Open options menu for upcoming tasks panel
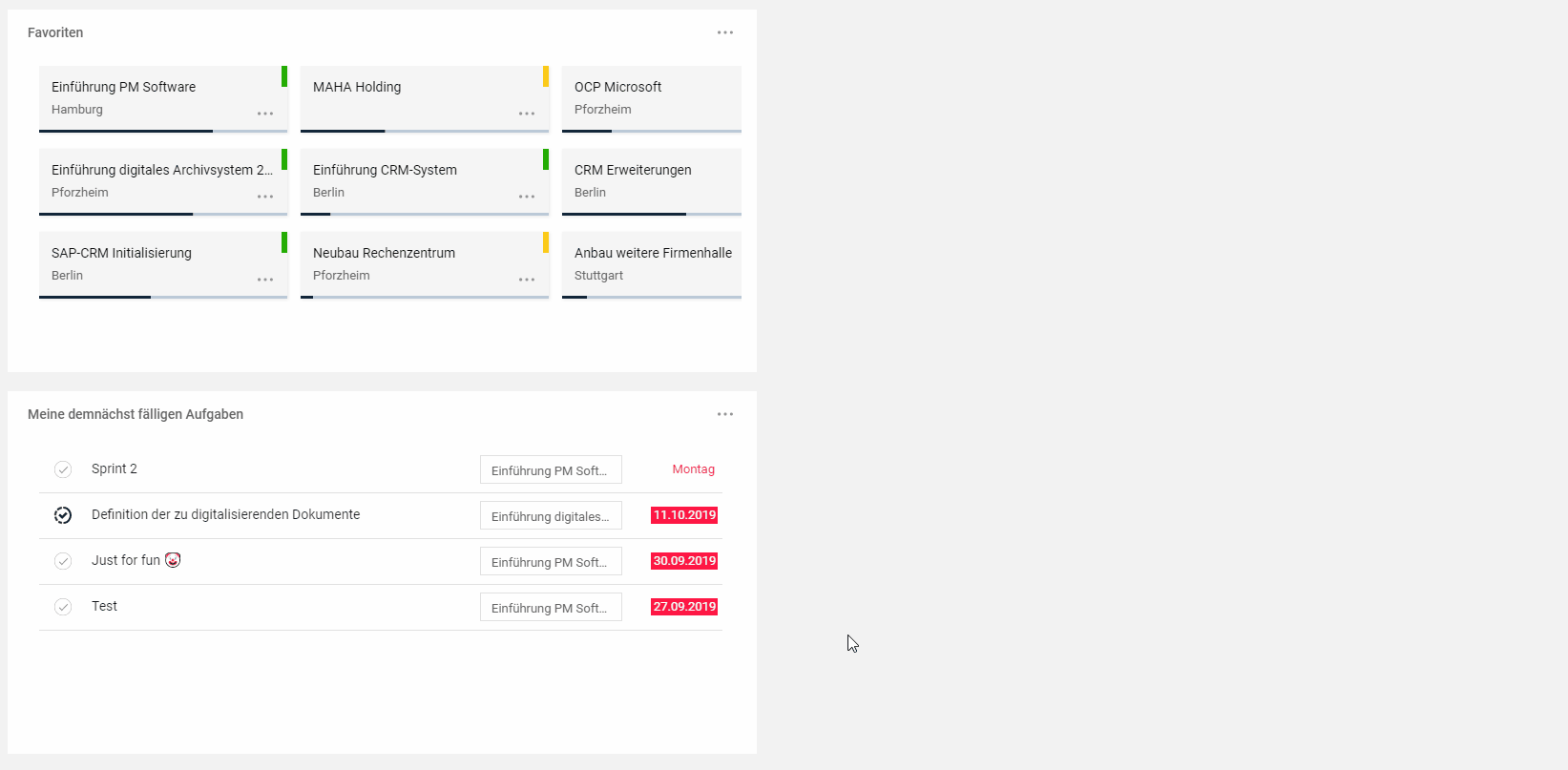This screenshot has width=1568, height=770. 725,414
